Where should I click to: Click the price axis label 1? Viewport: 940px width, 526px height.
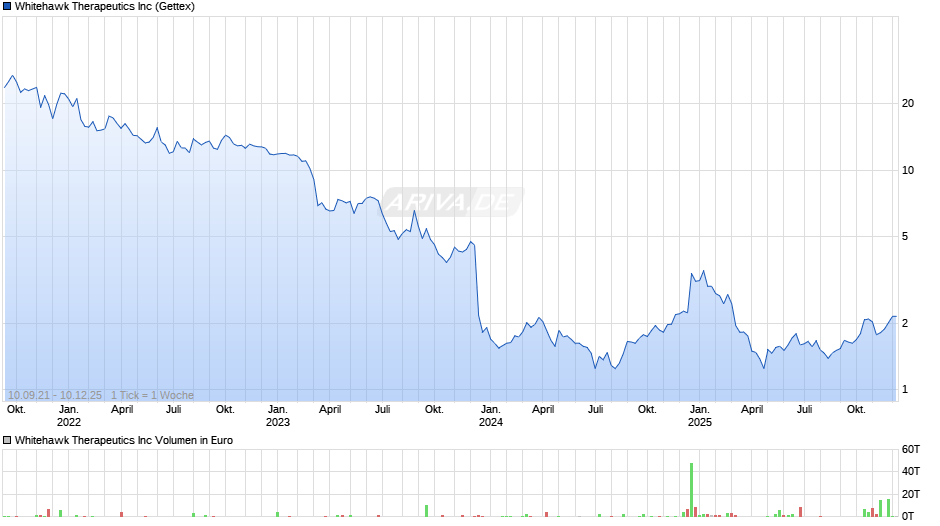(905, 390)
